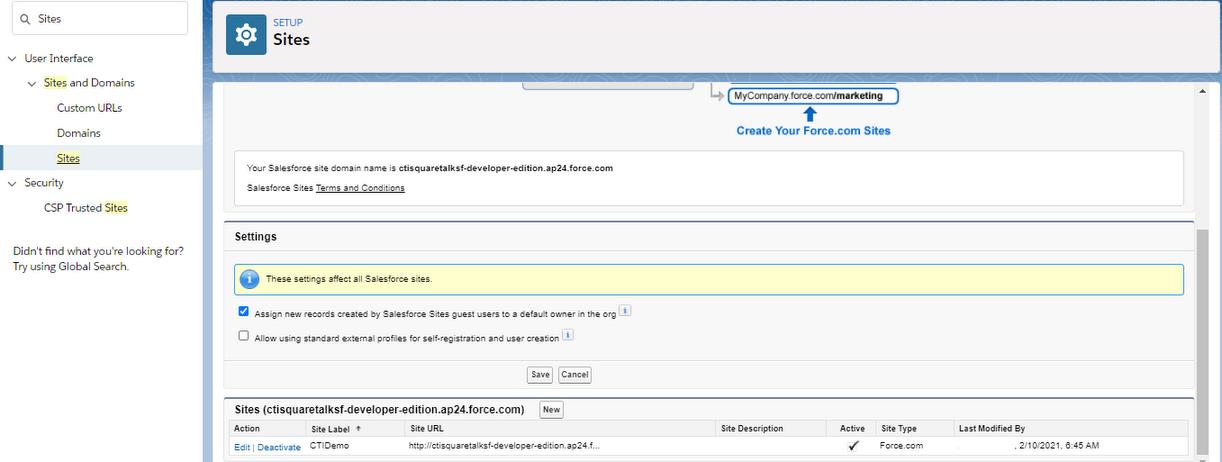Image resolution: width=1222 pixels, height=462 pixels.
Task: Click the blue info icon in settings notice
Action: 250,279
